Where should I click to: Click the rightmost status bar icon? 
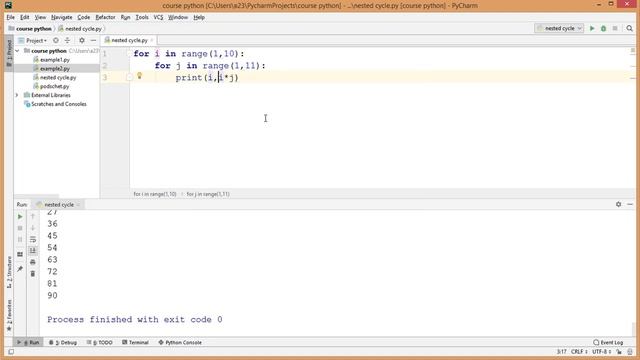(630, 351)
